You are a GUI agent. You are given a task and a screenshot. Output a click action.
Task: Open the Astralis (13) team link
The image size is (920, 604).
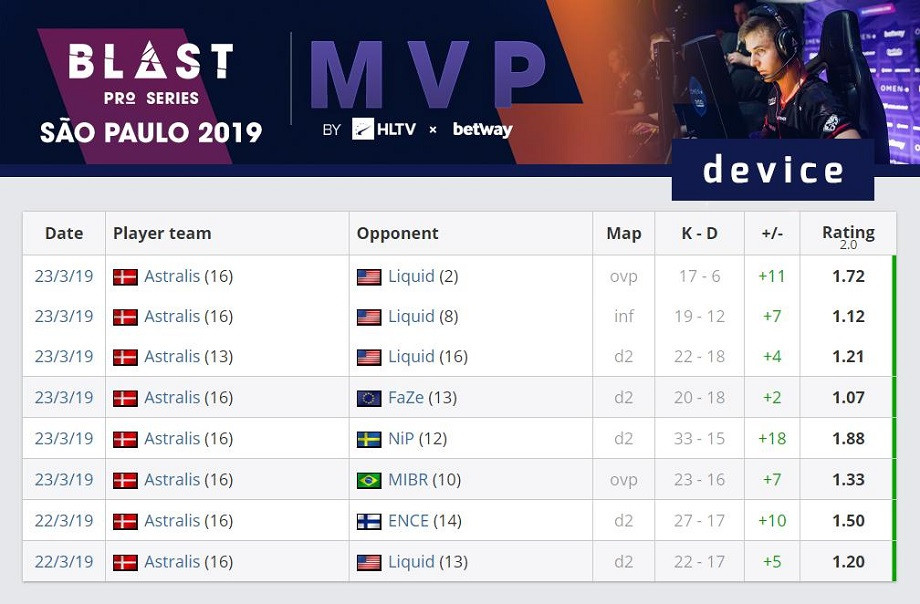[x=188, y=356]
